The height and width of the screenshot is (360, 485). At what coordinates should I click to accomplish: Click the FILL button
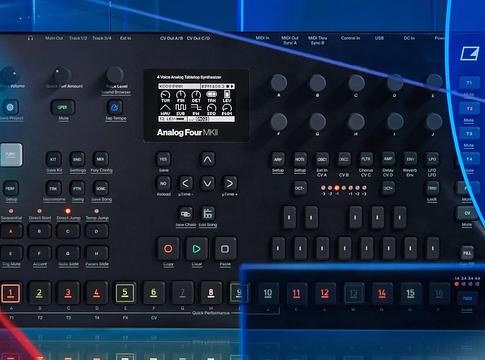pyautogui.click(x=467, y=253)
